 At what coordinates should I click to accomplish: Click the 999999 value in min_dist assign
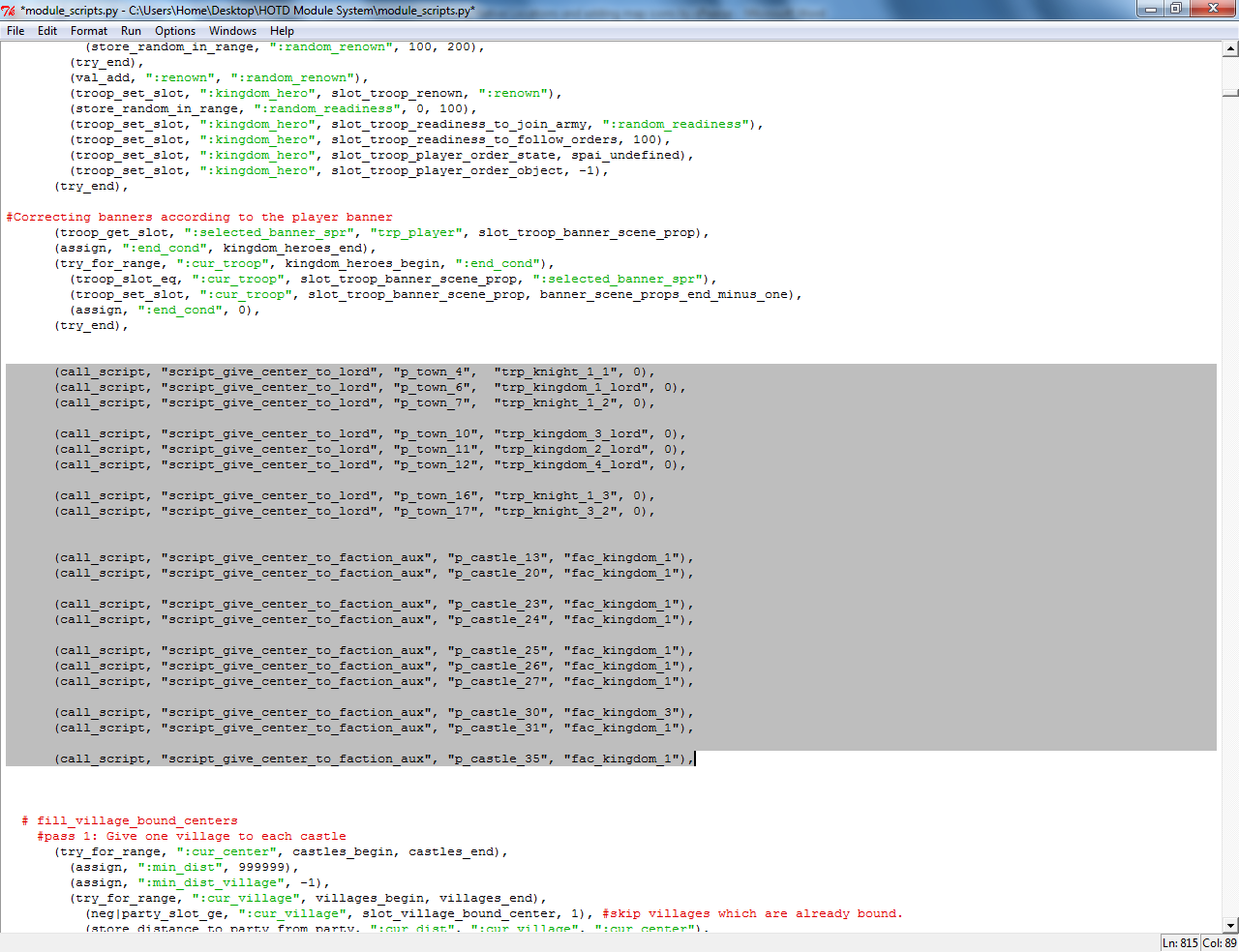point(261,867)
